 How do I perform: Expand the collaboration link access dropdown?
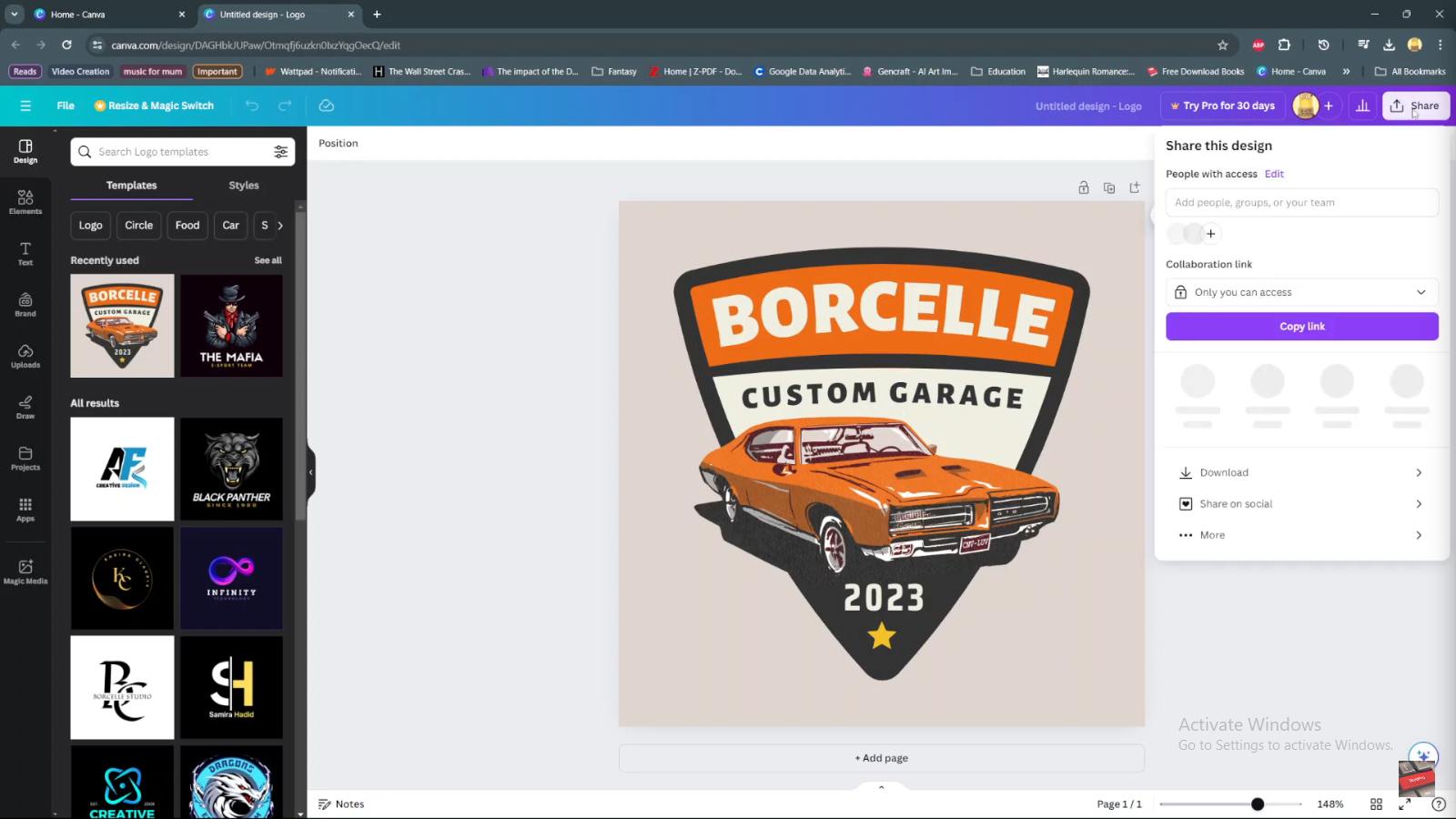click(1302, 292)
